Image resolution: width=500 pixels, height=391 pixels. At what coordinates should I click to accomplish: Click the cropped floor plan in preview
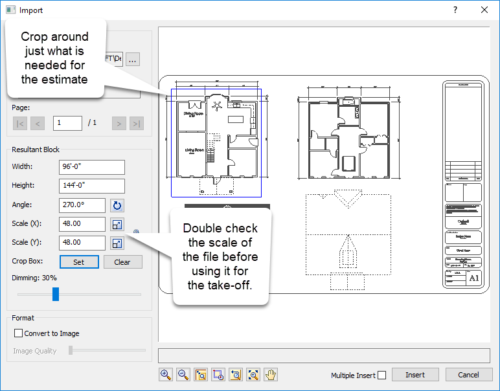217,143
